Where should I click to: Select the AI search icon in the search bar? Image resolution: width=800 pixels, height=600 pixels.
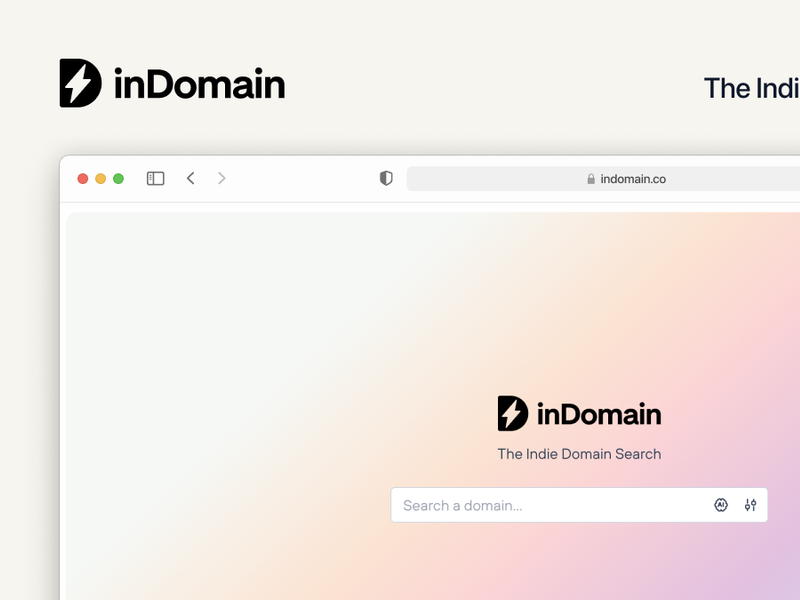721,504
